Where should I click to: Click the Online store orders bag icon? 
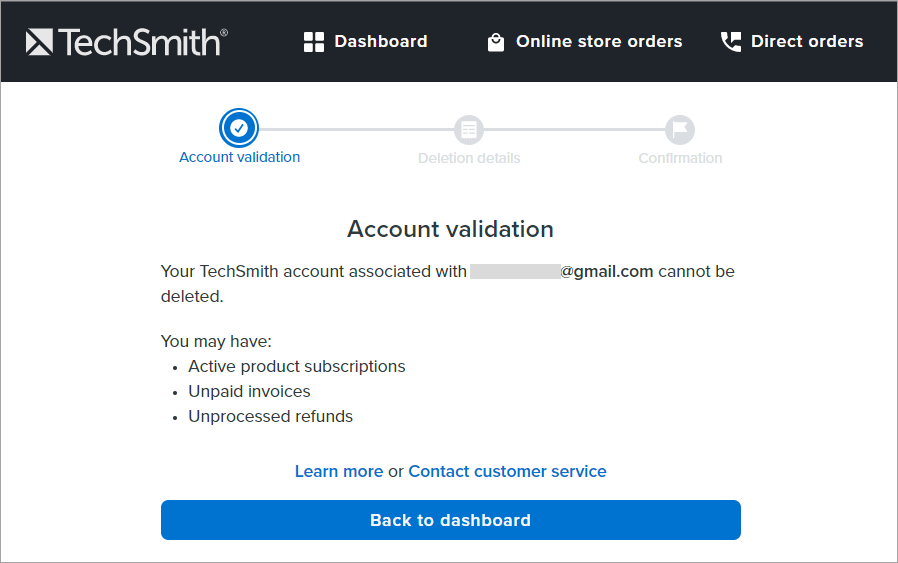[495, 42]
